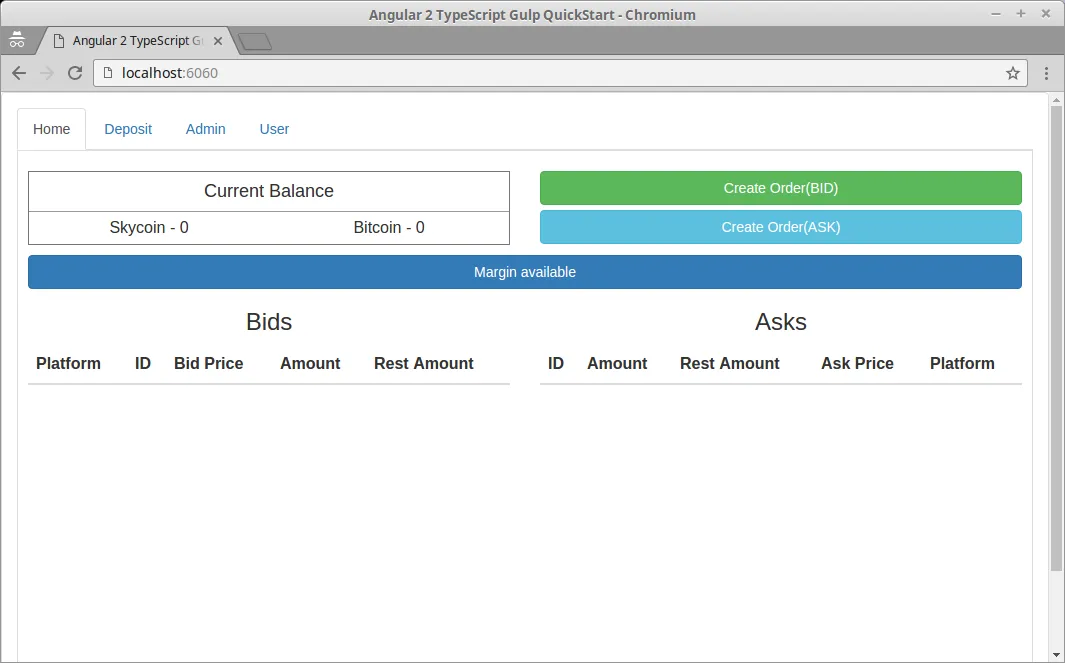1065x663 pixels.
Task: Click the page info icon in address bar
Action: 107,73
